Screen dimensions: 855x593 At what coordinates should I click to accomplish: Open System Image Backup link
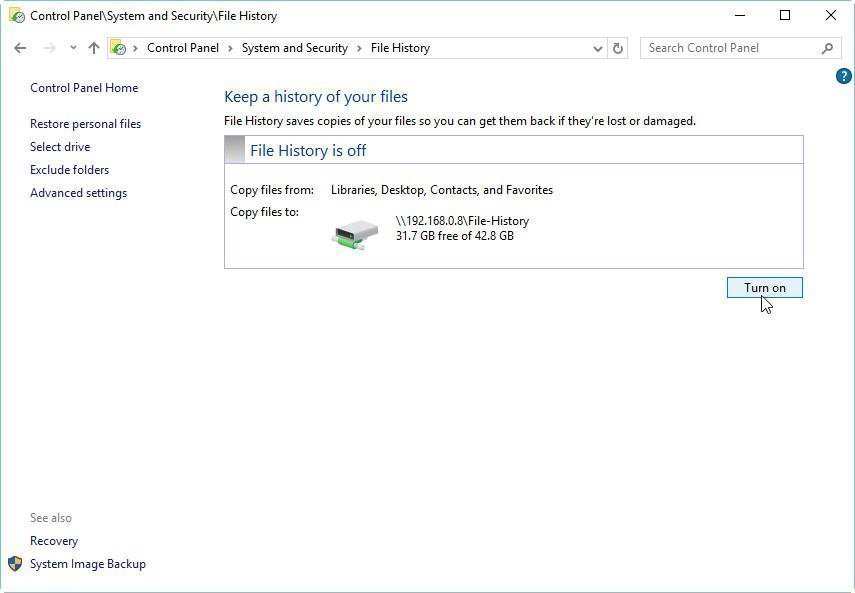pyautogui.click(x=88, y=564)
